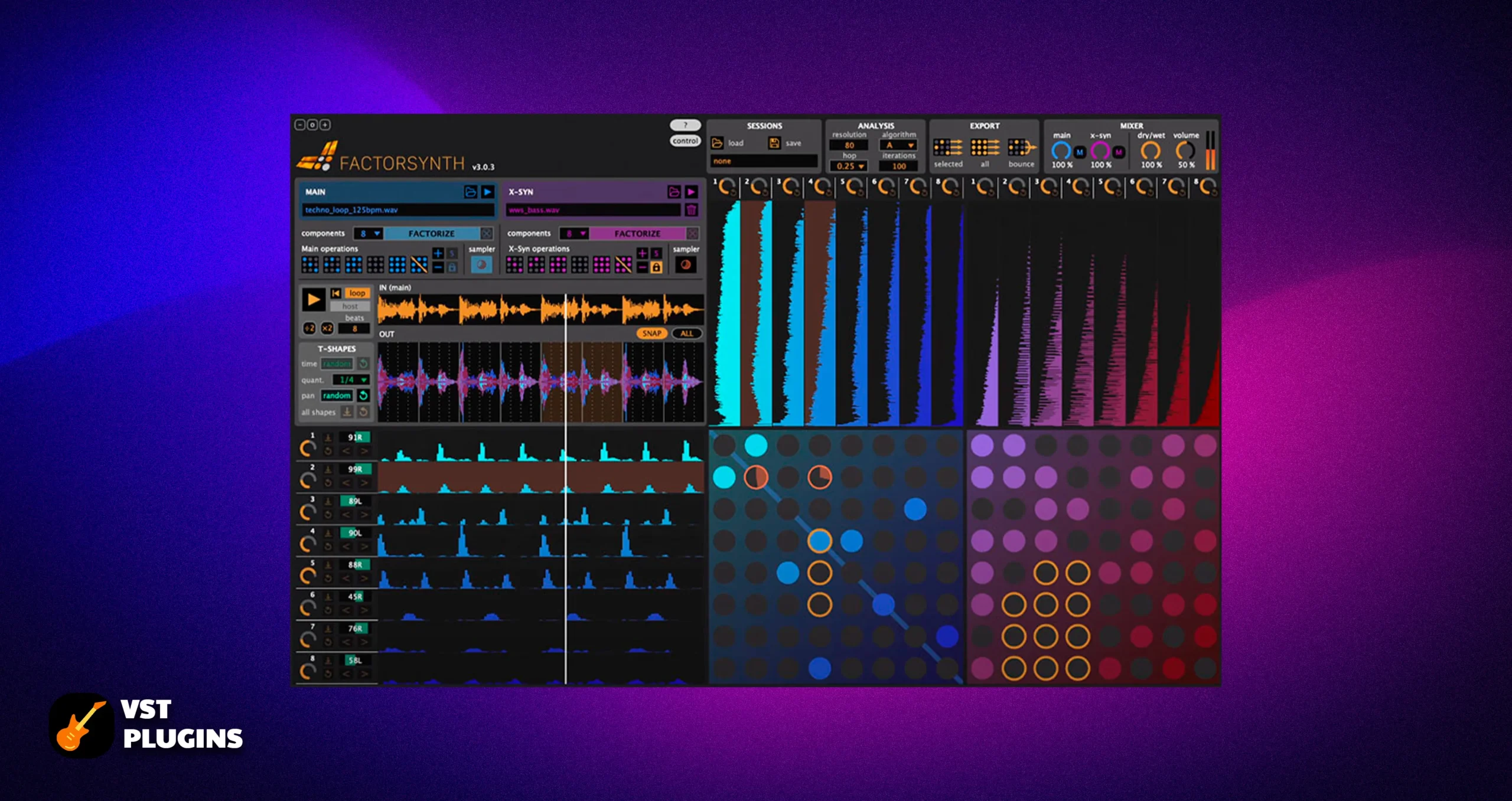The height and width of the screenshot is (801, 1512).
Task: Click the blue FACTORIZE button
Action: [432, 234]
